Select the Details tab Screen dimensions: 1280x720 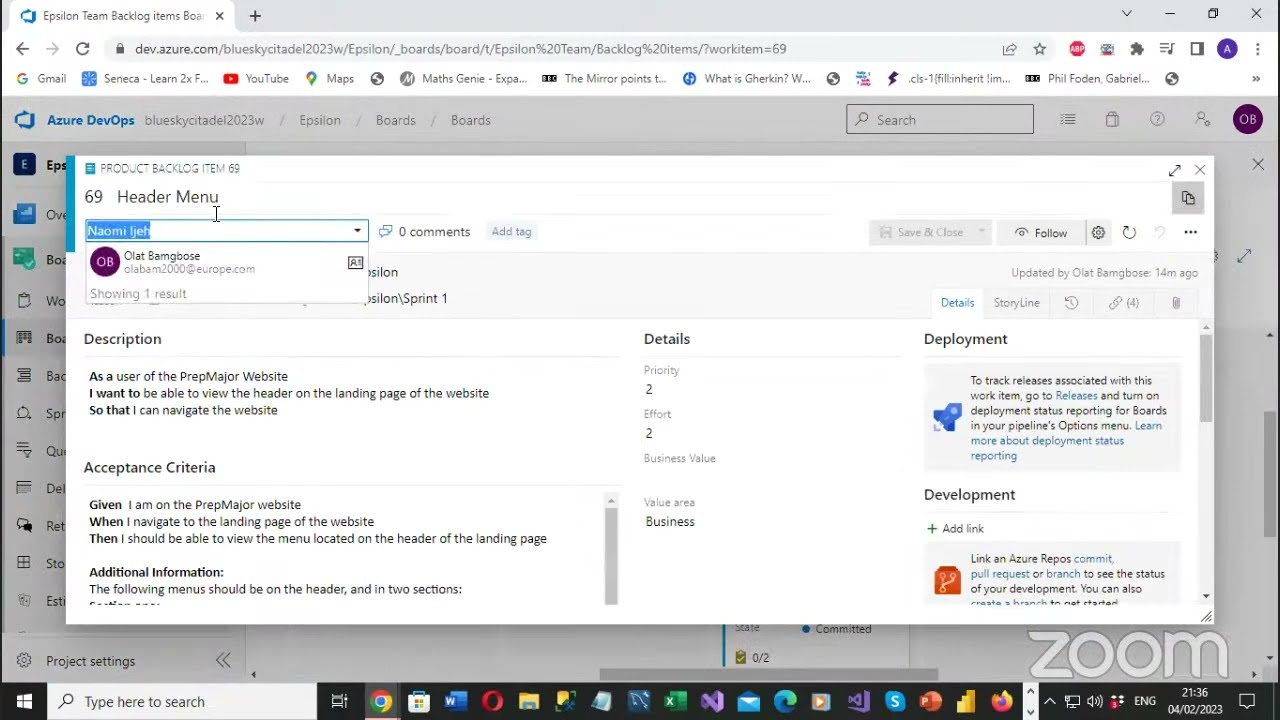[957, 303]
